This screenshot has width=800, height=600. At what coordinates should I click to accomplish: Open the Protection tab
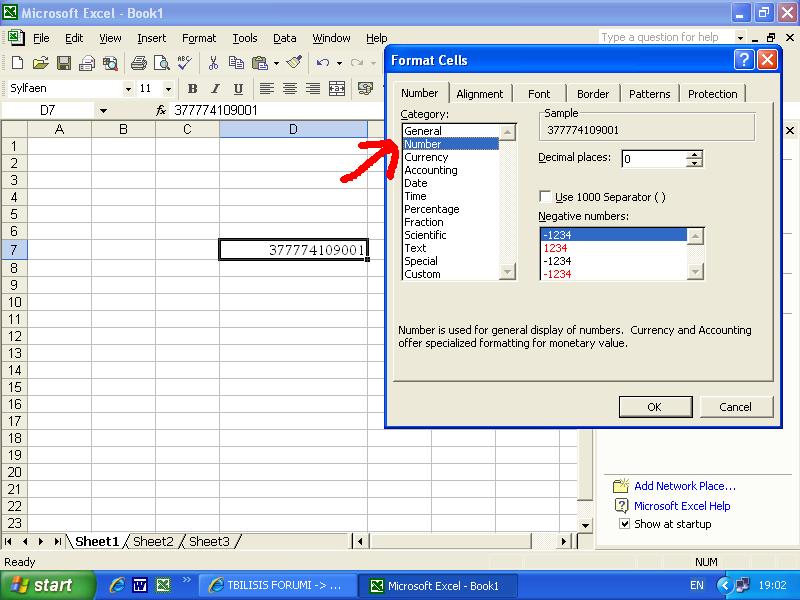point(712,94)
